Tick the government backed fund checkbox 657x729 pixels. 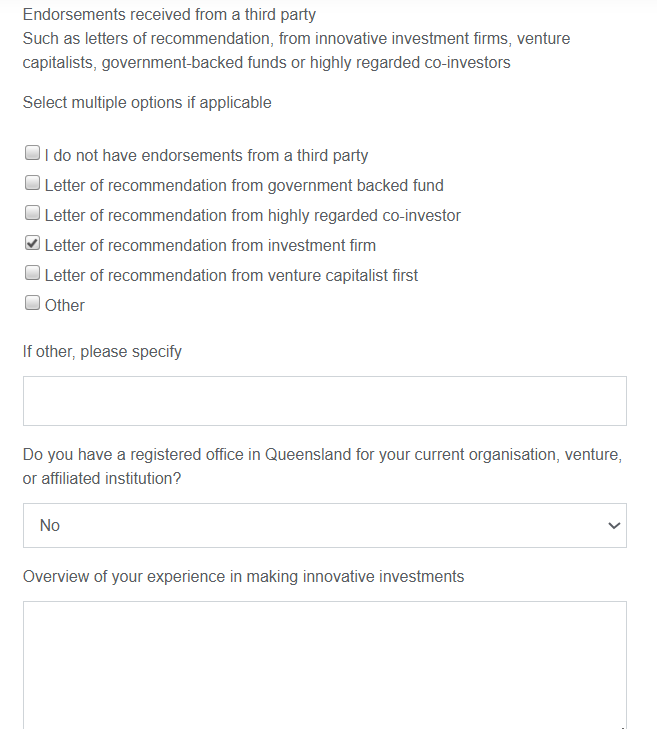tap(33, 184)
